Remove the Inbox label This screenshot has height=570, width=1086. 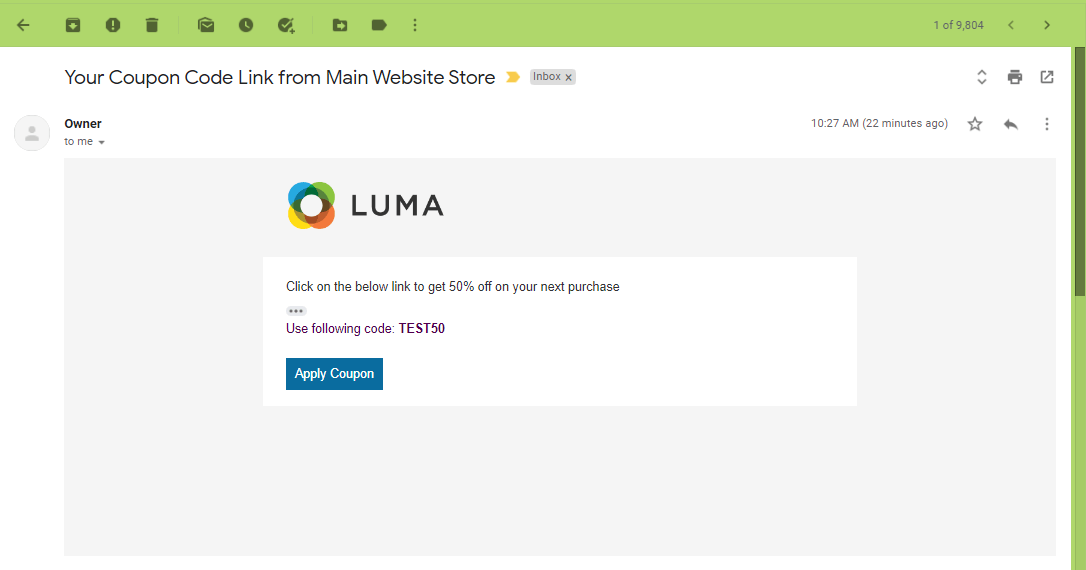pos(569,78)
